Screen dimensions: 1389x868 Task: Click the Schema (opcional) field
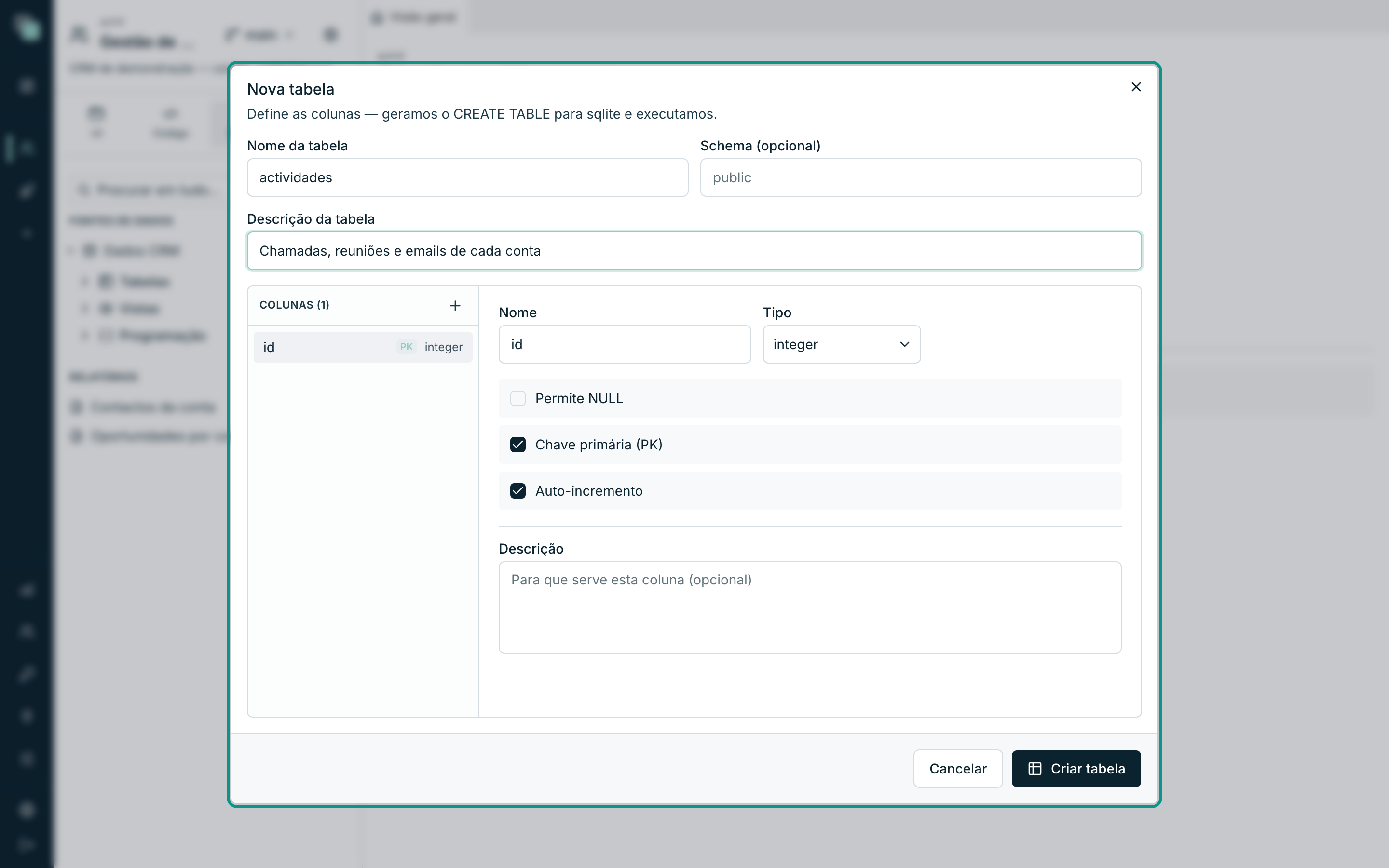pyautogui.click(x=921, y=177)
